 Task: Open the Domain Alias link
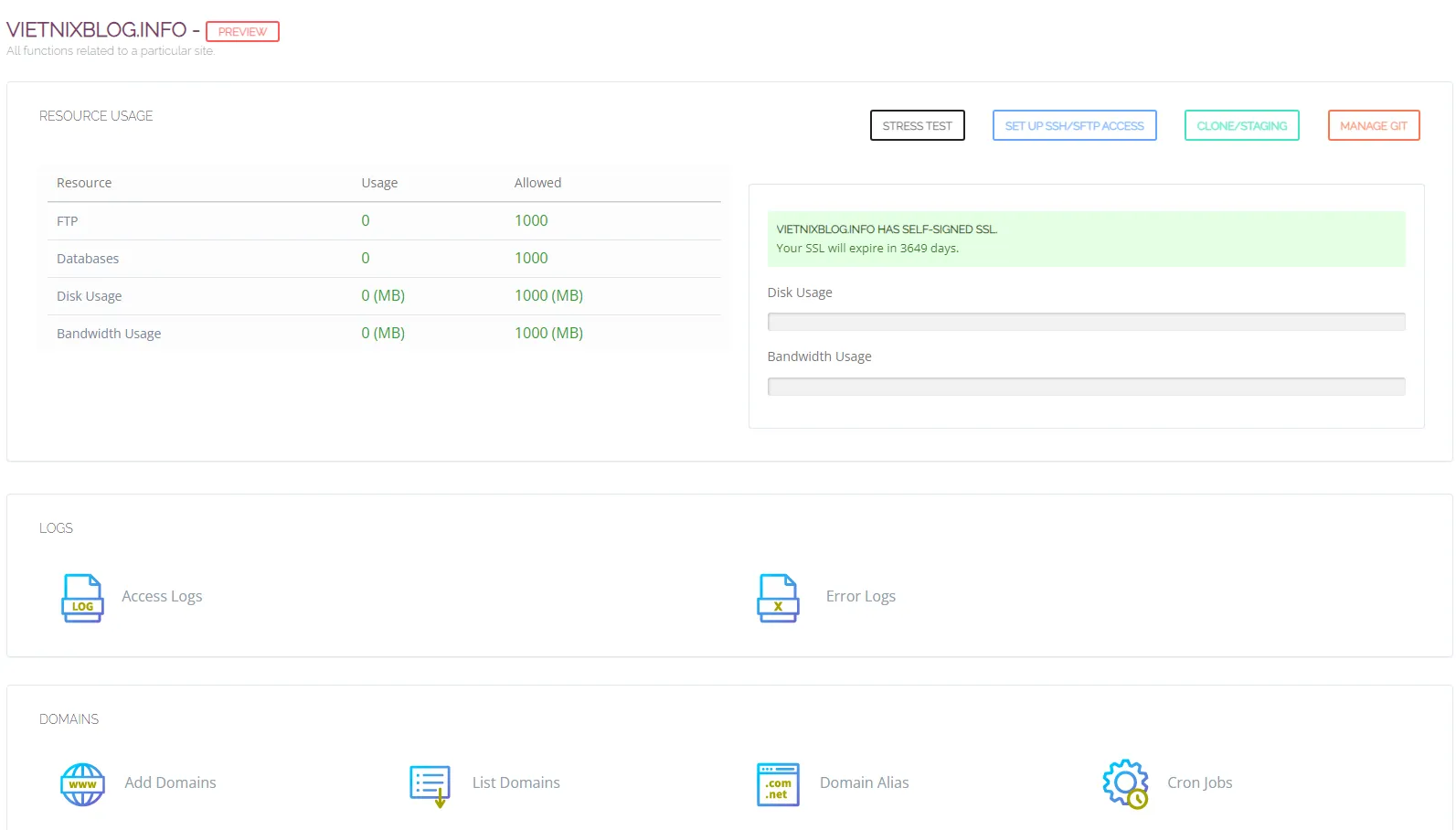coord(865,782)
